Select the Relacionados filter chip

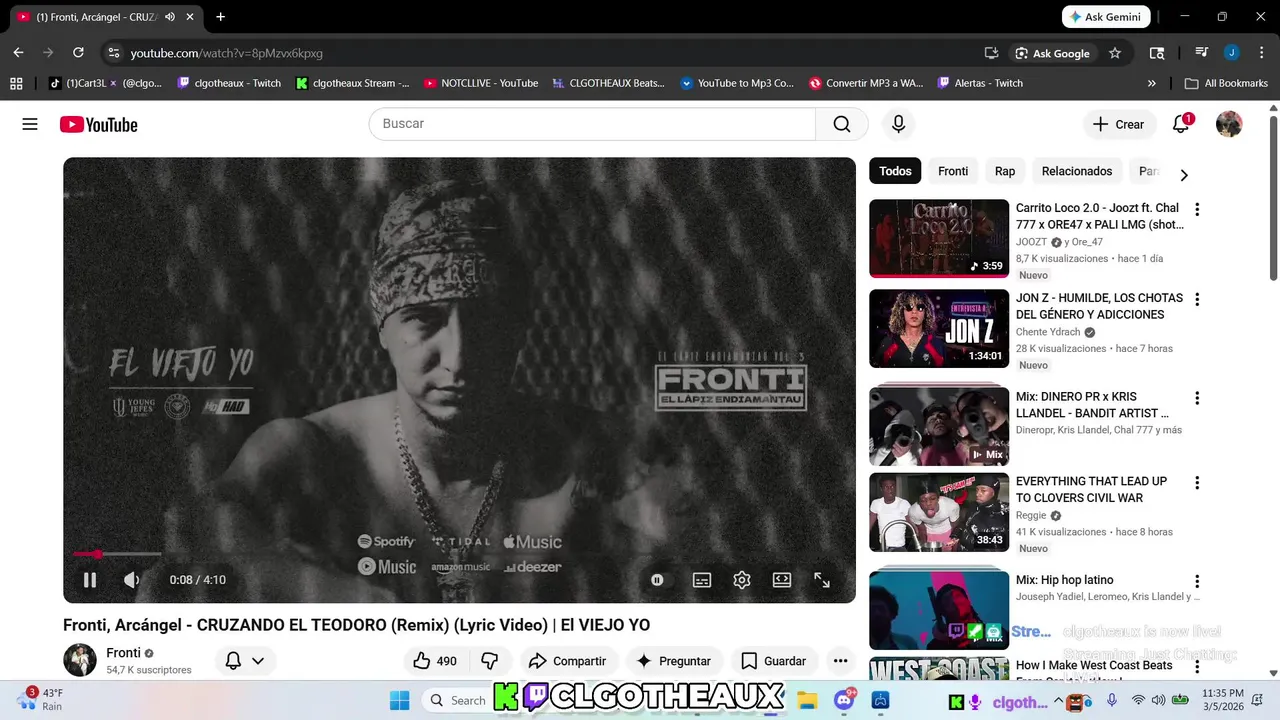(x=1077, y=171)
